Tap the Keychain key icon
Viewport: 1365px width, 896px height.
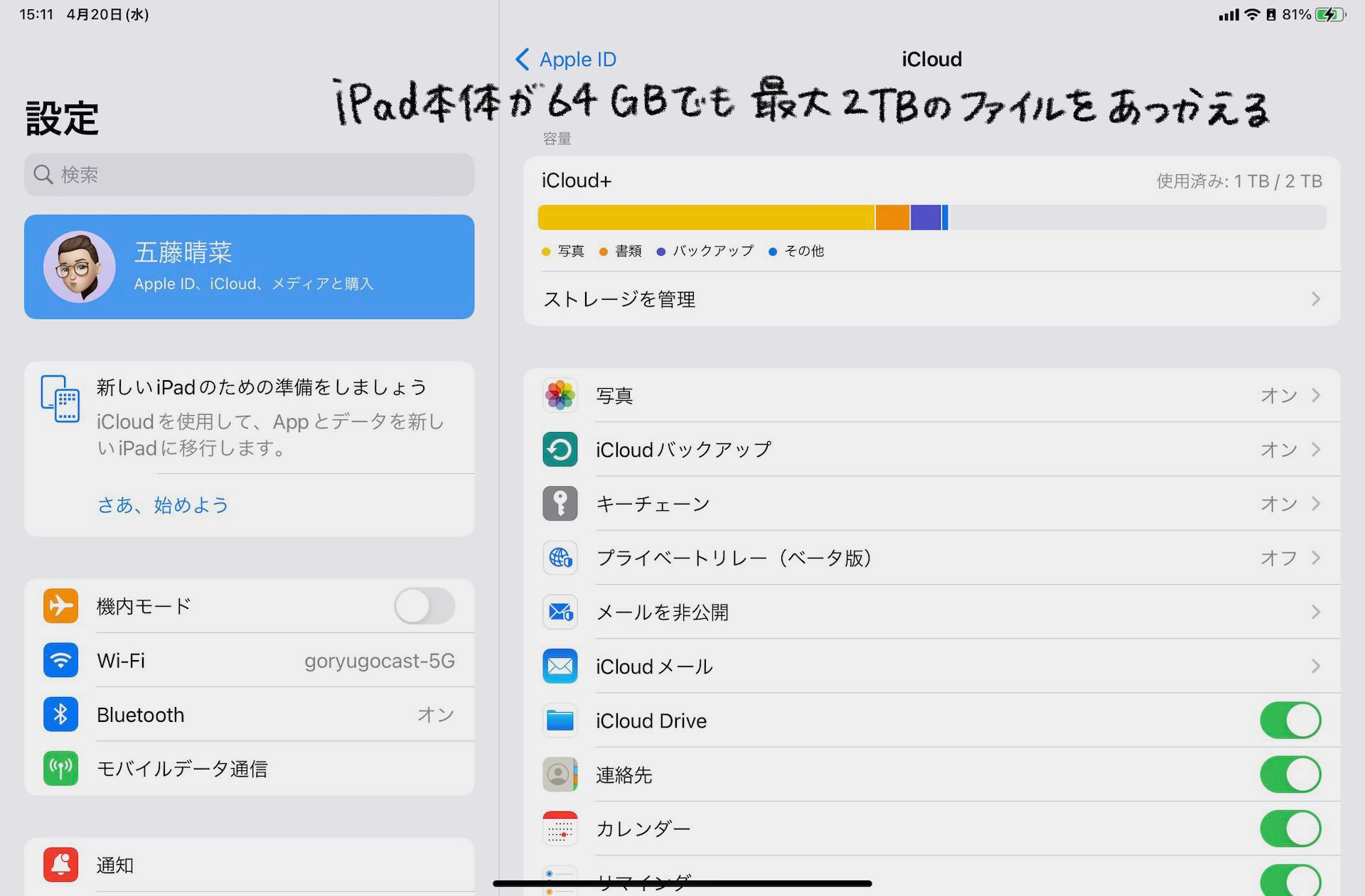[560, 504]
